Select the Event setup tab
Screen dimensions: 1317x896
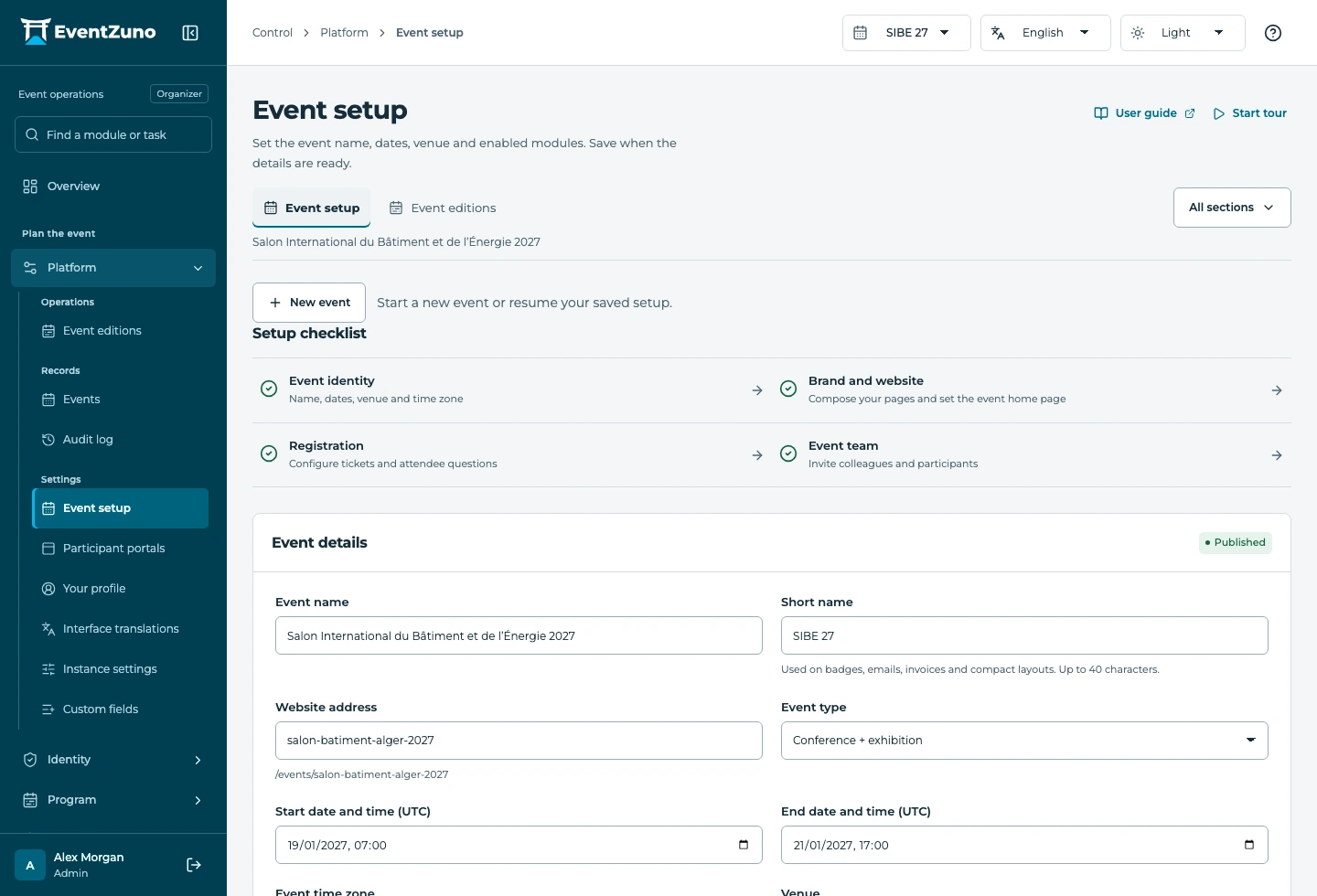point(312,208)
